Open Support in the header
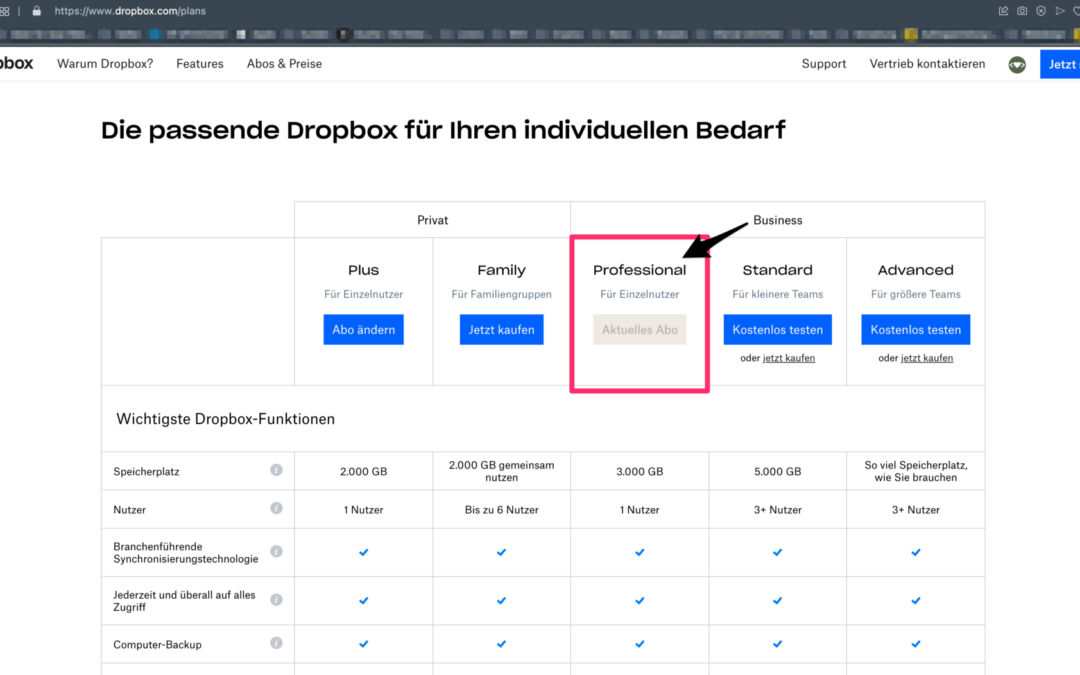The height and width of the screenshot is (675, 1080). tap(824, 64)
